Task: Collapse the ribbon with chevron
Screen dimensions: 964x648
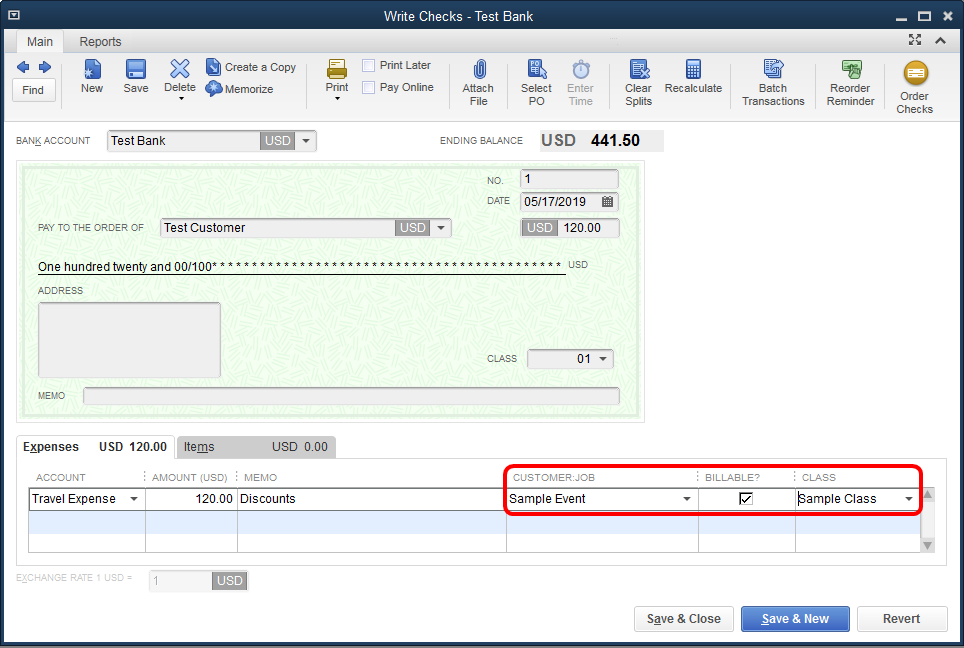Action: [x=940, y=41]
